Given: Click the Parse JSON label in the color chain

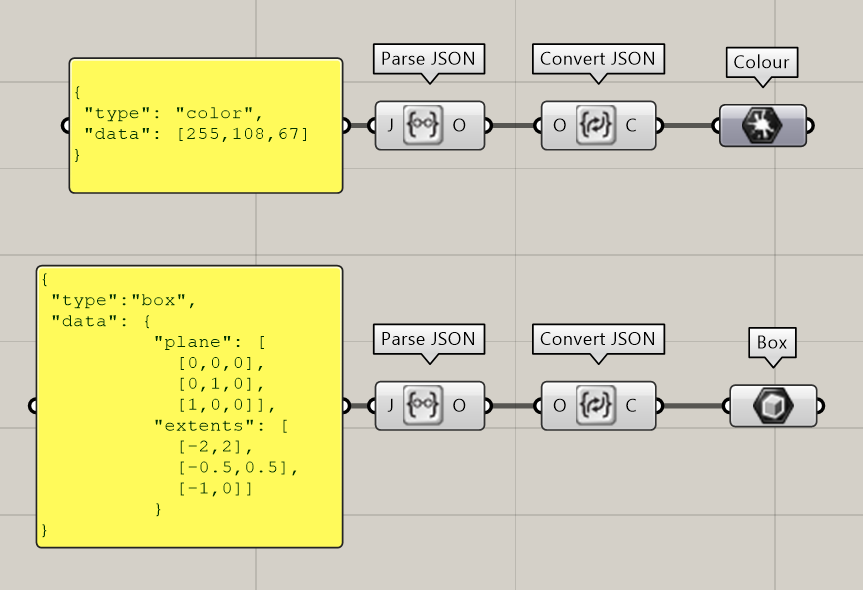Looking at the screenshot, I should 429,59.
